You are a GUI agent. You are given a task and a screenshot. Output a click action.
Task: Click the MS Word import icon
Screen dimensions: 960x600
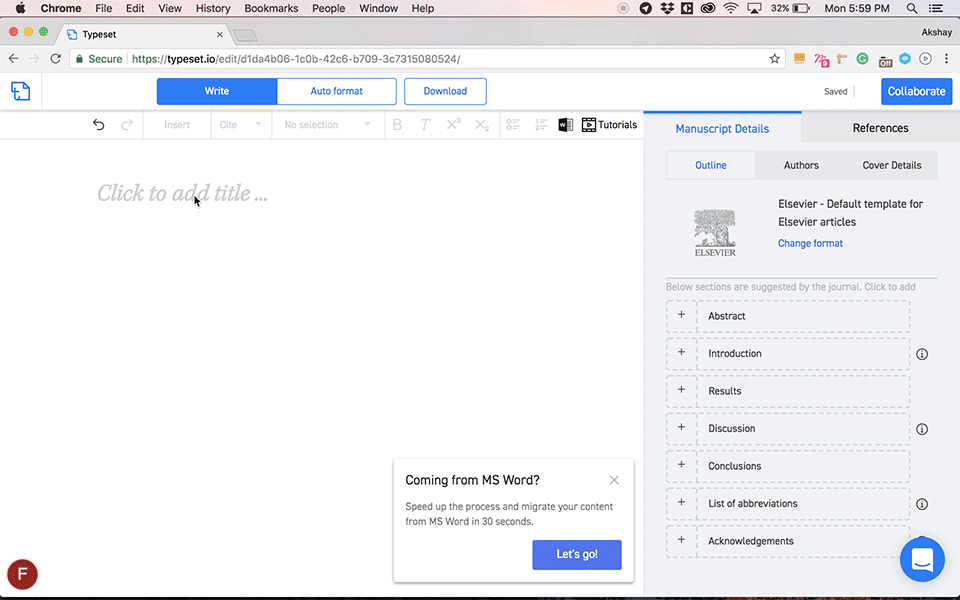pyautogui.click(x=566, y=125)
